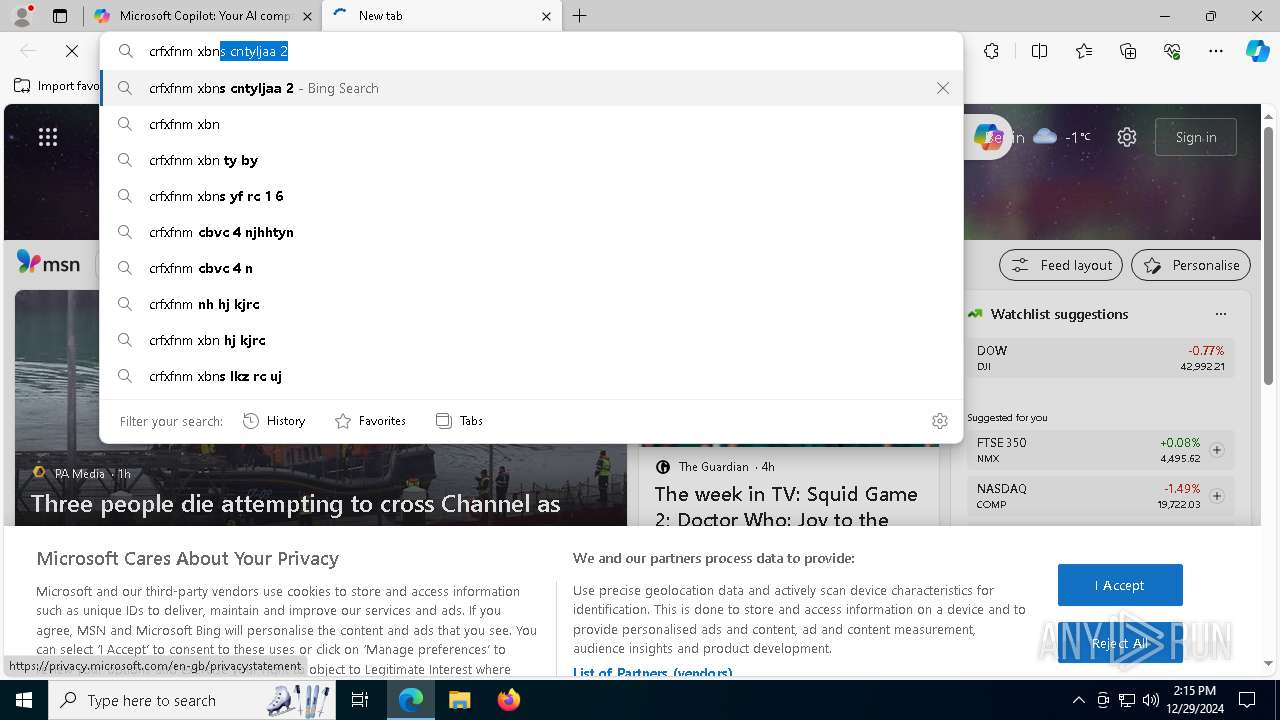Open Task View on the taskbar
This screenshot has height=720, width=1280.
[361, 700]
